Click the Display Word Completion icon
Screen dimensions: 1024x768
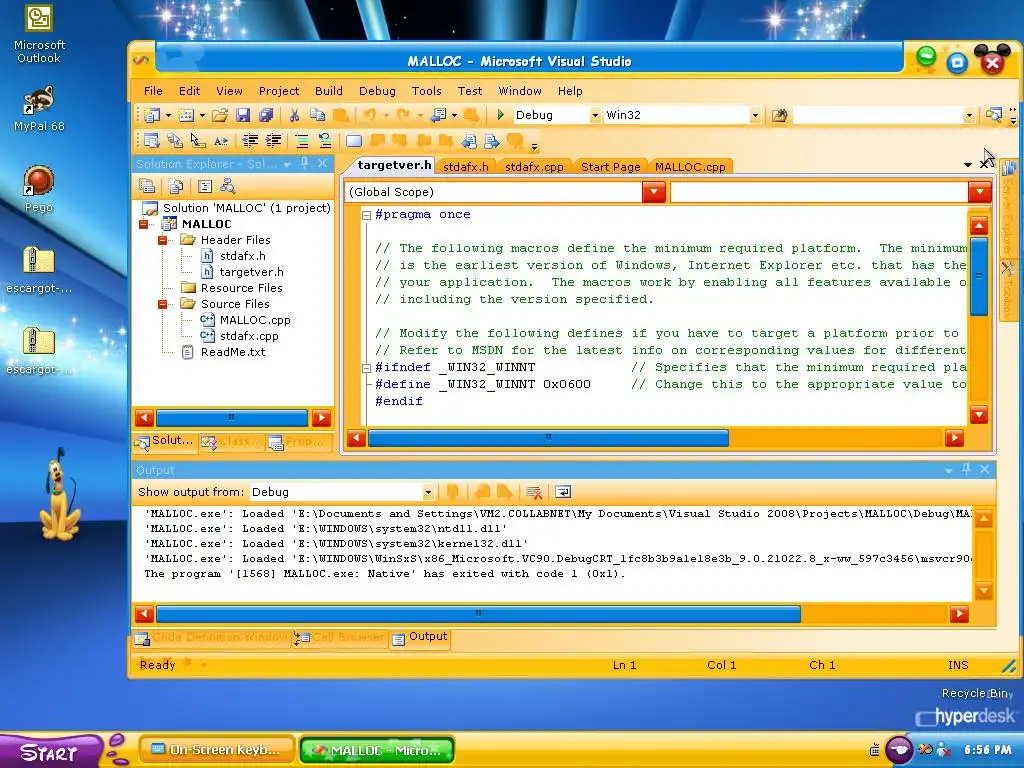221,140
